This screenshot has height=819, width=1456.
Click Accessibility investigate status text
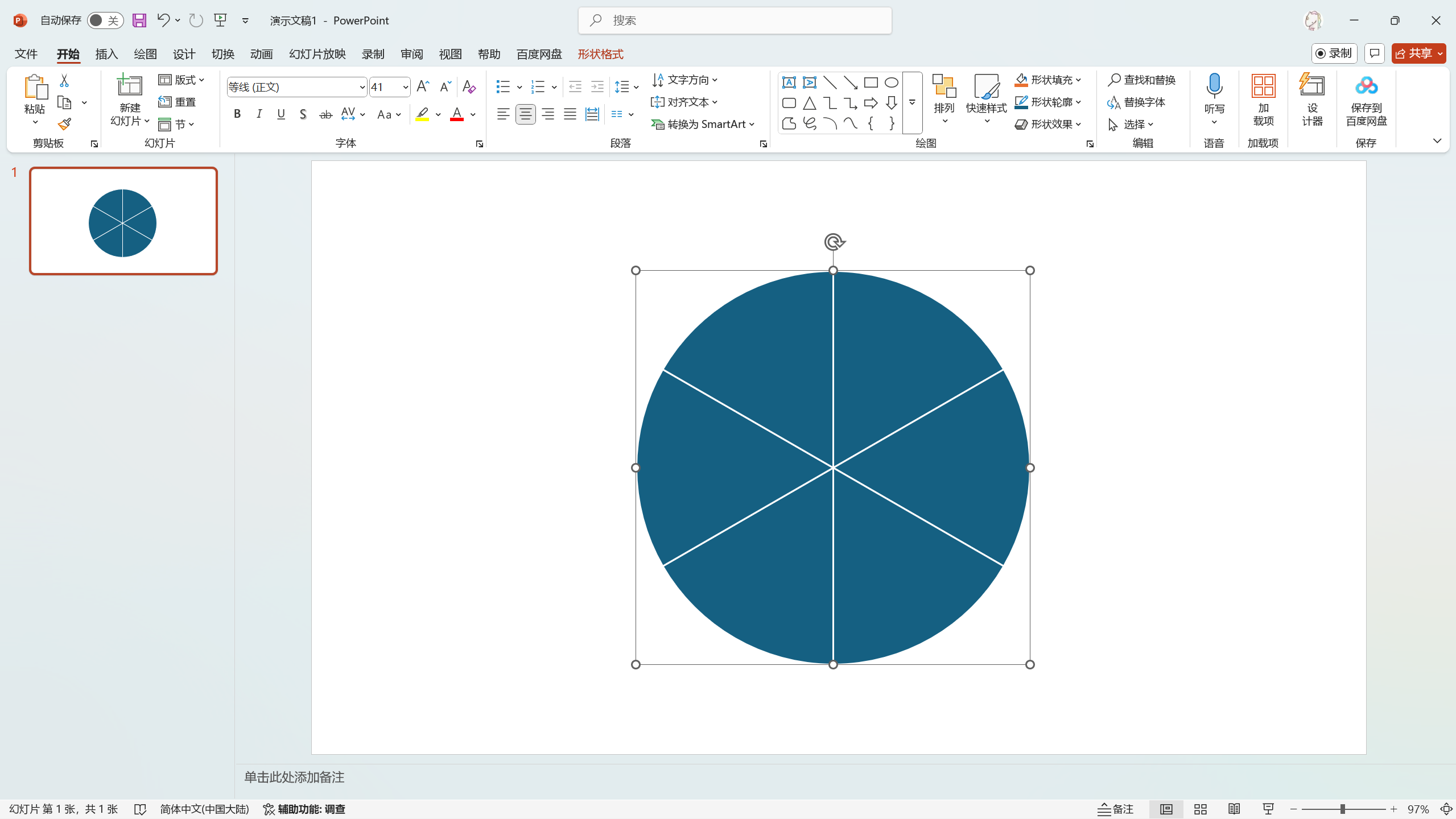[x=304, y=809]
